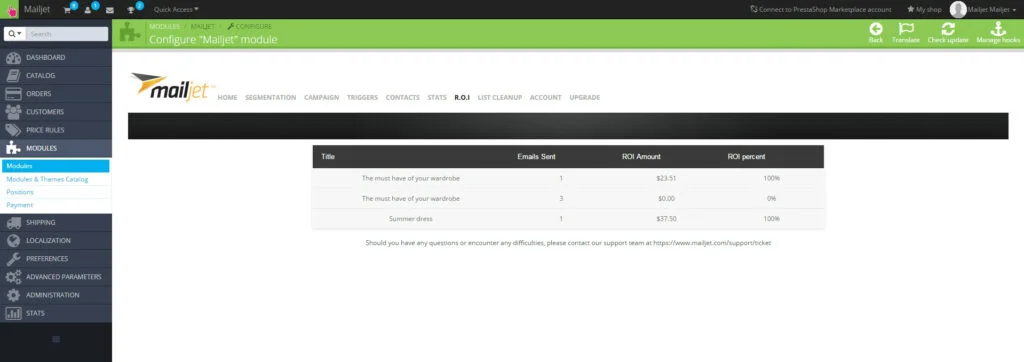Open the List Cleanup tab
The width and height of the screenshot is (1024, 362).
tap(500, 97)
